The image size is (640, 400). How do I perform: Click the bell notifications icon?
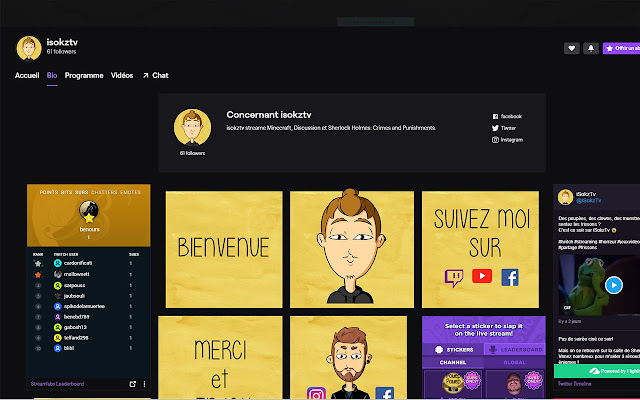(x=591, y=48)
